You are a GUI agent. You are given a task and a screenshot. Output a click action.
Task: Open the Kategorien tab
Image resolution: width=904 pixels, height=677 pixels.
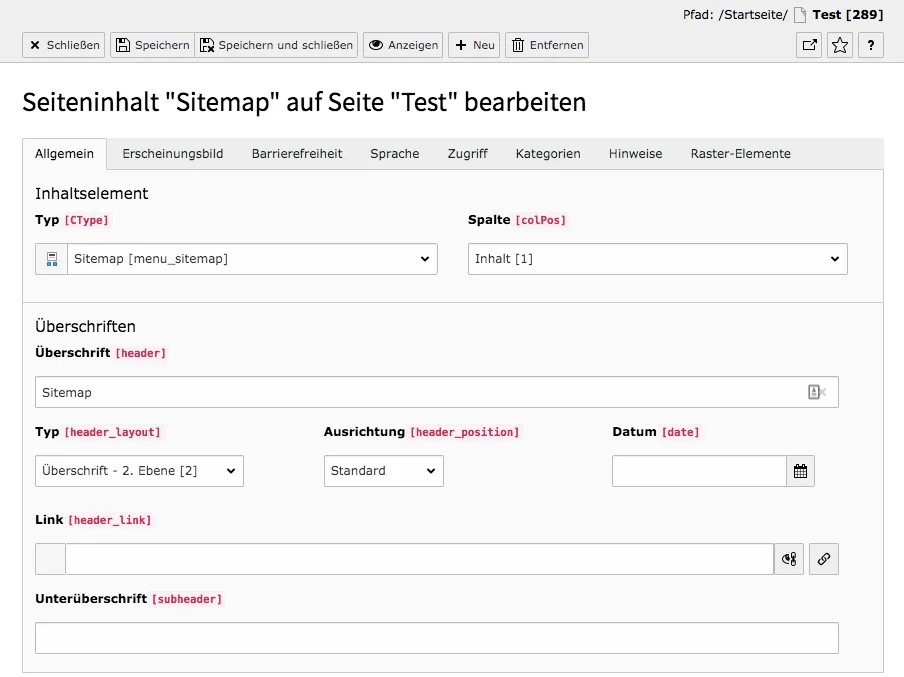click(548, 154)
